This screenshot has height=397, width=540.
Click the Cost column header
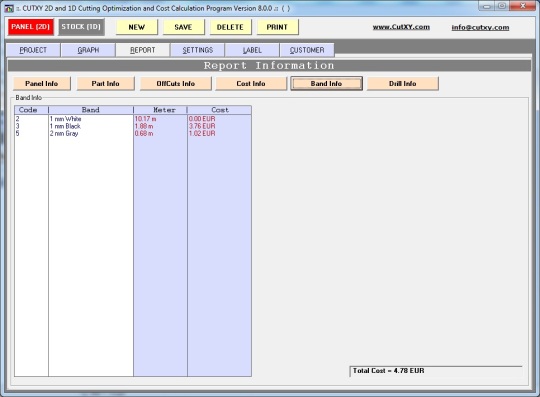(220, 110)
